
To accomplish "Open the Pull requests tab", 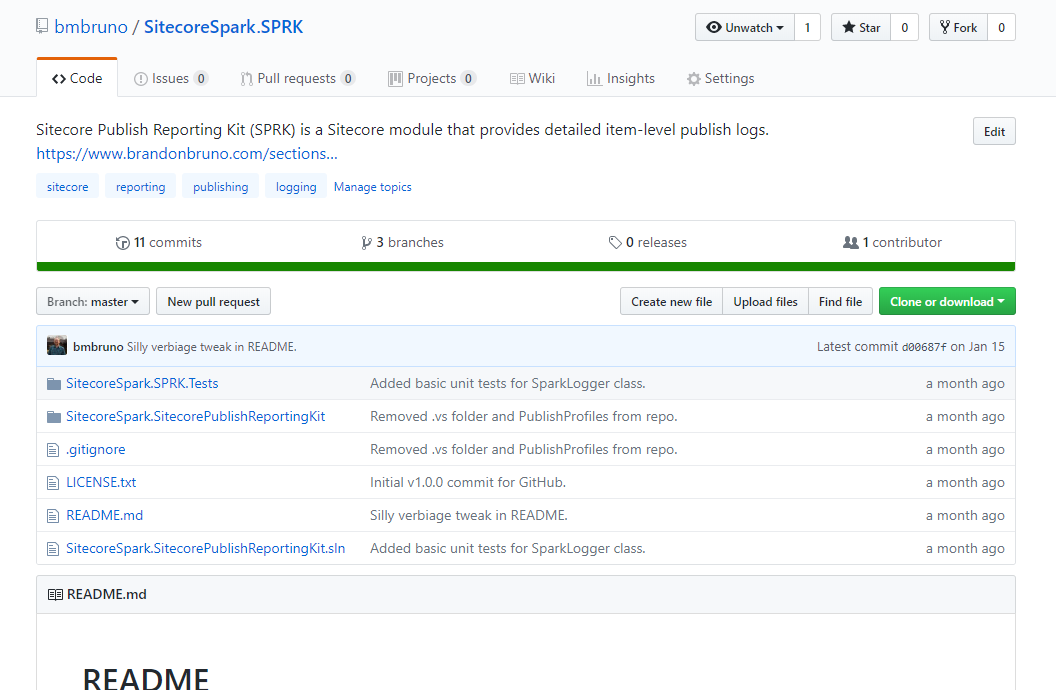I will pyautogui.click(x=298, y=79).
